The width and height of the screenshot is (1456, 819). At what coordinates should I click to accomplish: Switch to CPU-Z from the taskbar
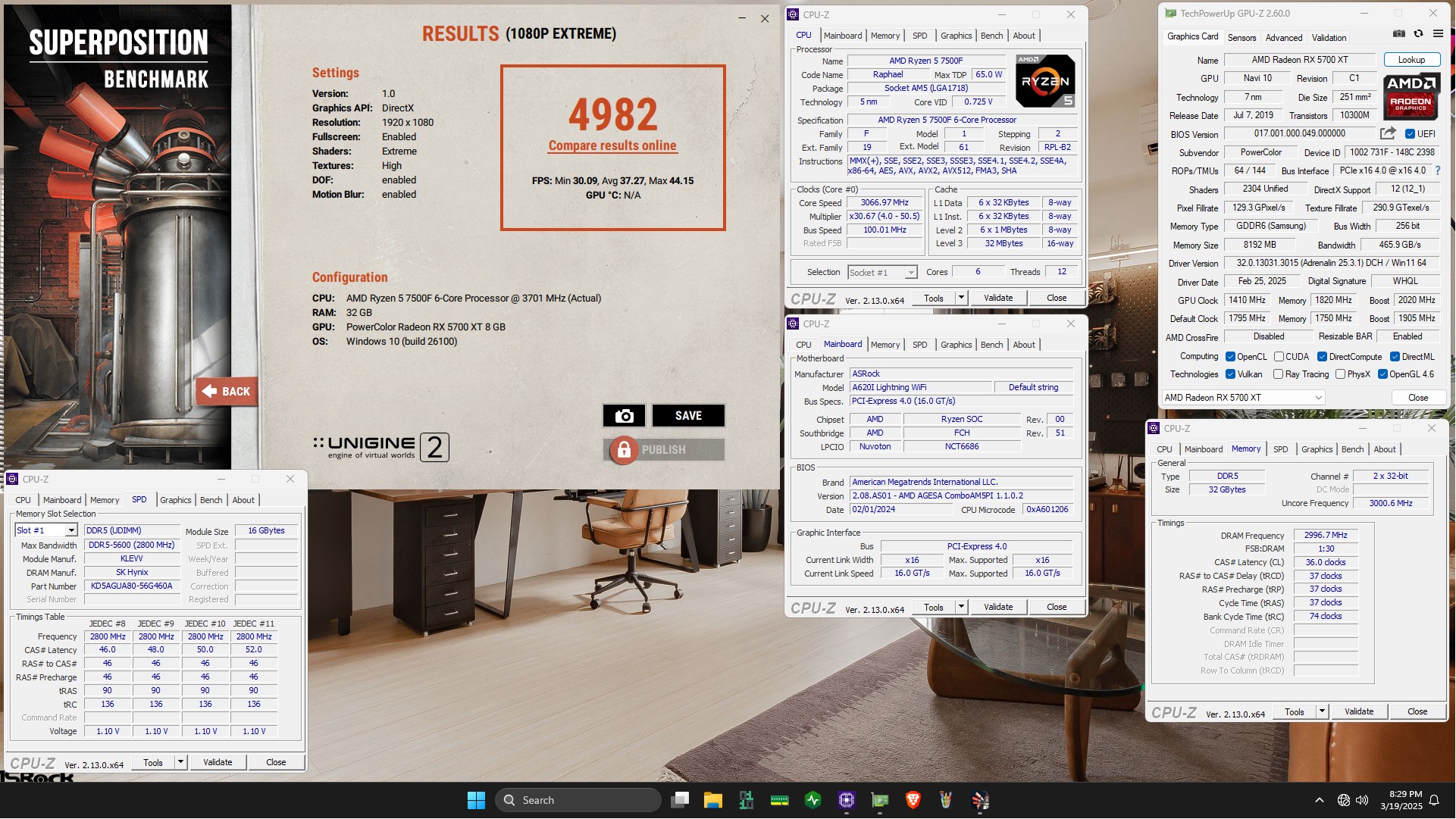pyautogui.click(x=847, y=800)
